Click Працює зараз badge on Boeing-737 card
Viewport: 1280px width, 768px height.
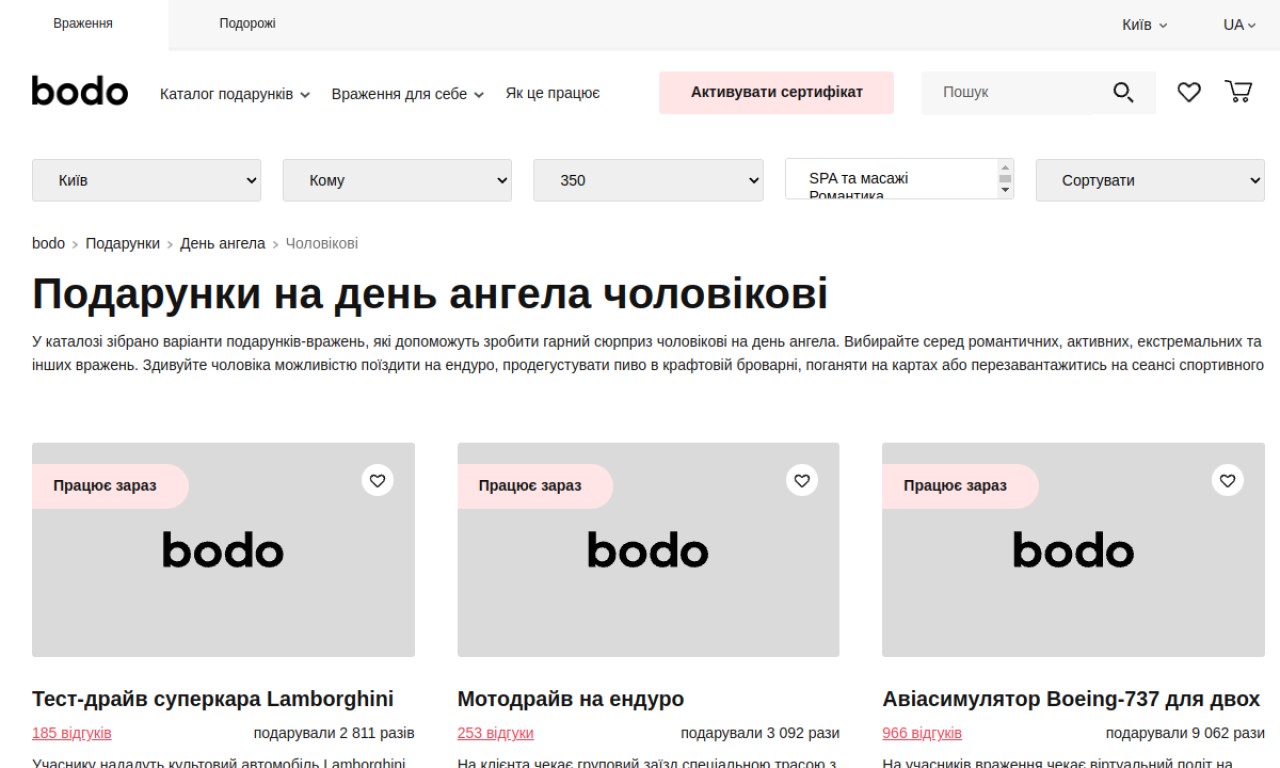[960, 486]
